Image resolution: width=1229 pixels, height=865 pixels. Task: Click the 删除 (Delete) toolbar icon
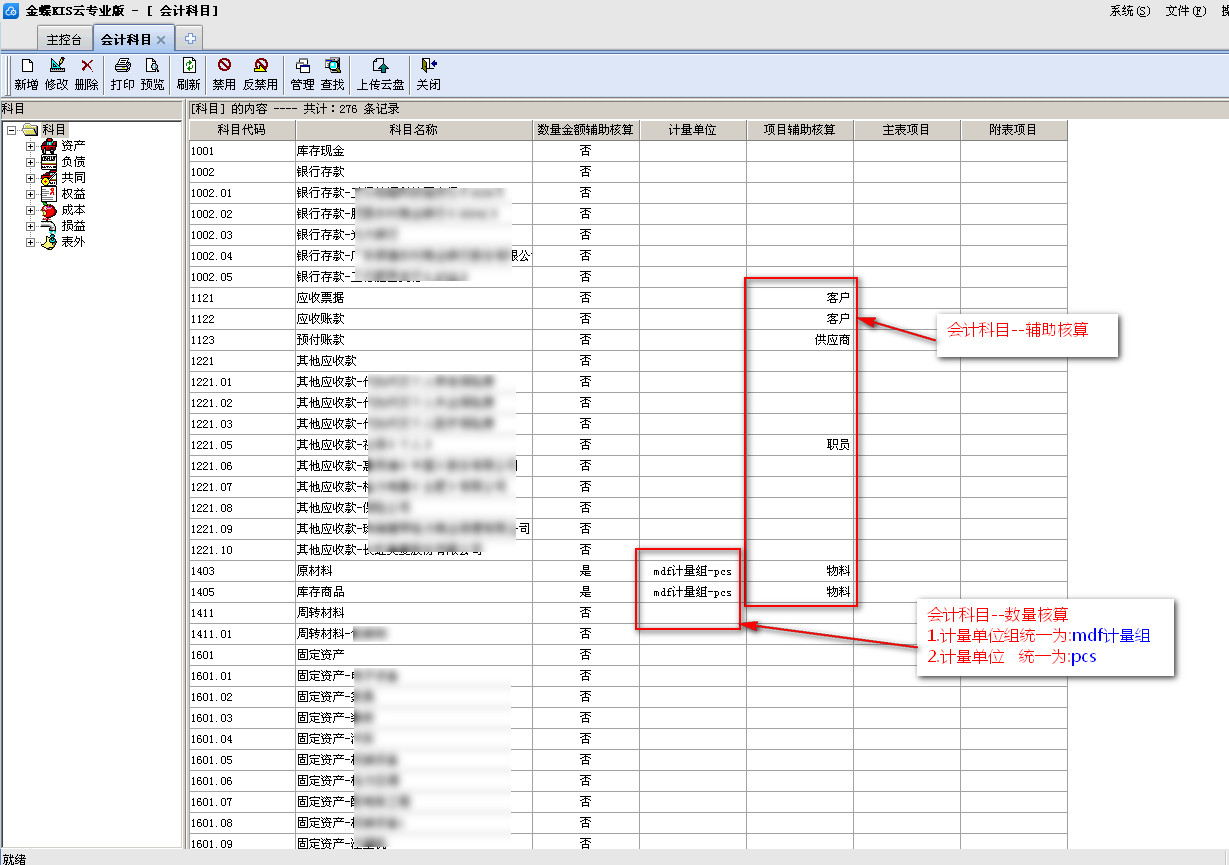pyautogui.click(x=87, y=66)
